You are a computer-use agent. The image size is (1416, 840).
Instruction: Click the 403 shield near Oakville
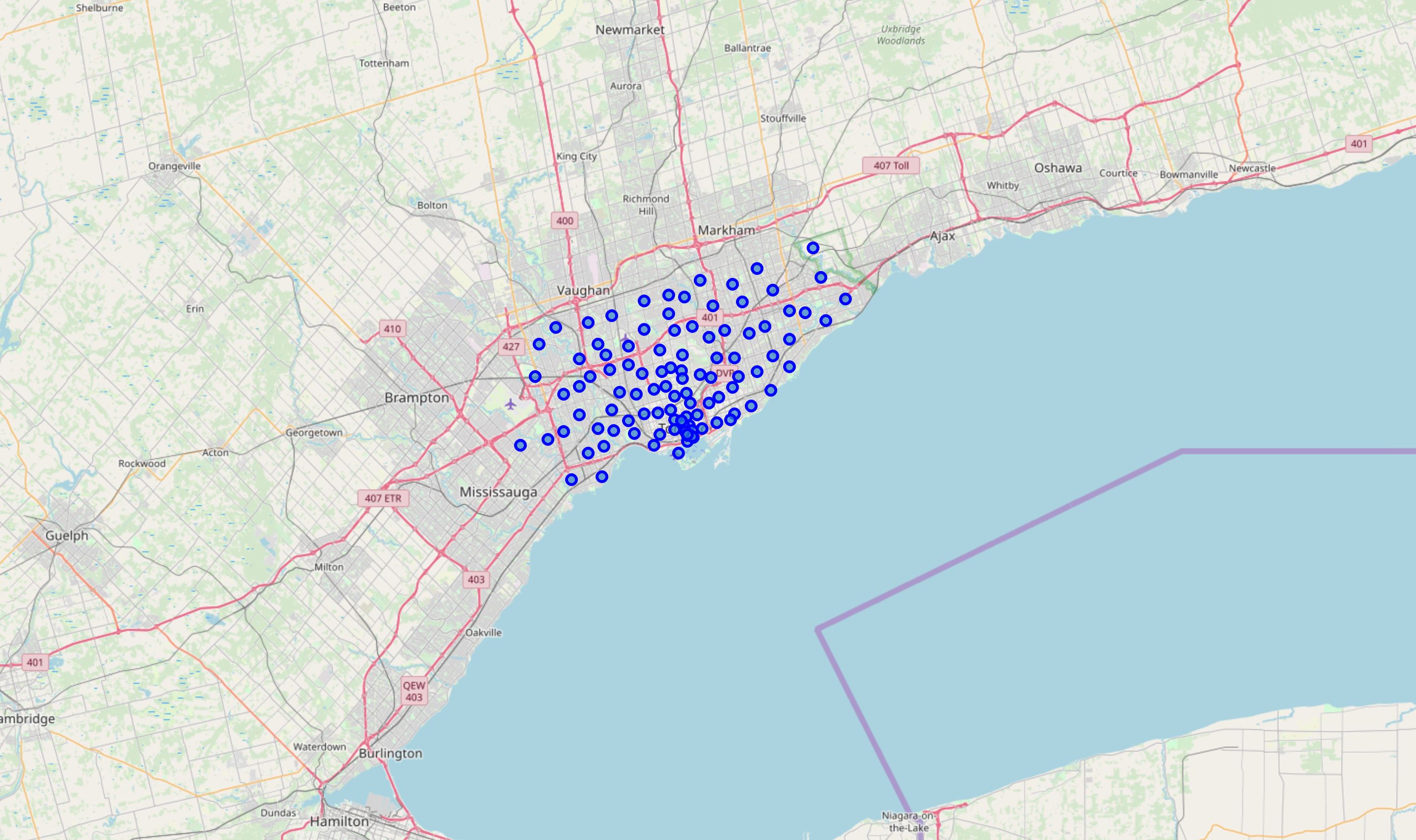click(x=476, y=580)
